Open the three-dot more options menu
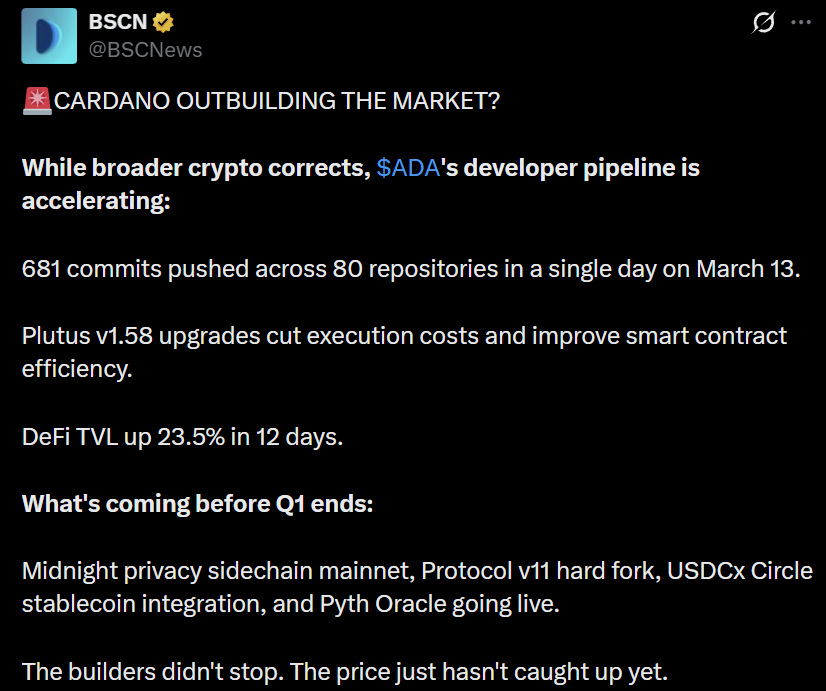Image resolution: width=826 pixels, height=691 pixels. 801,22
